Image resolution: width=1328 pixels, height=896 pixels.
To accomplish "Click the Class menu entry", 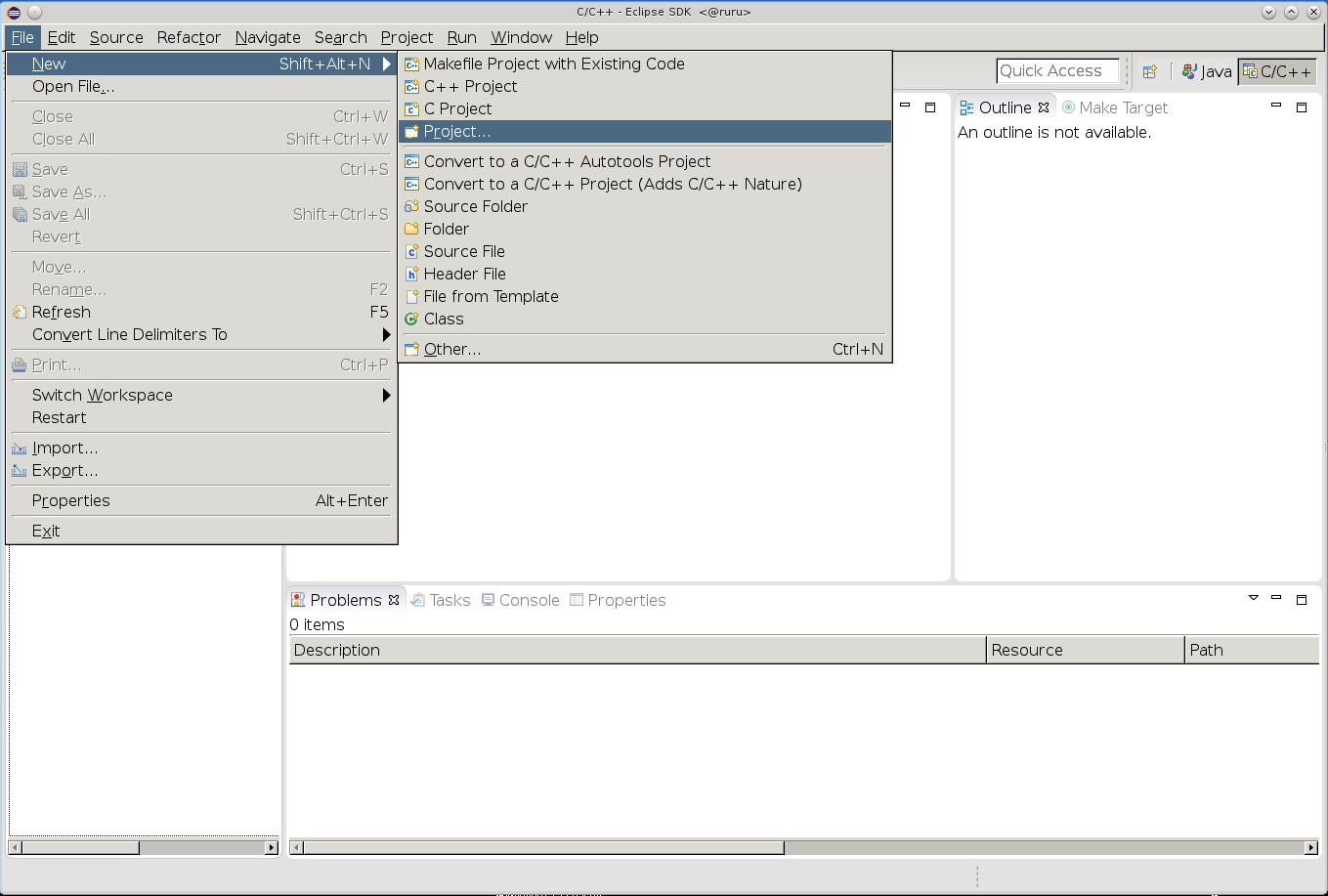I will point(444,319).
